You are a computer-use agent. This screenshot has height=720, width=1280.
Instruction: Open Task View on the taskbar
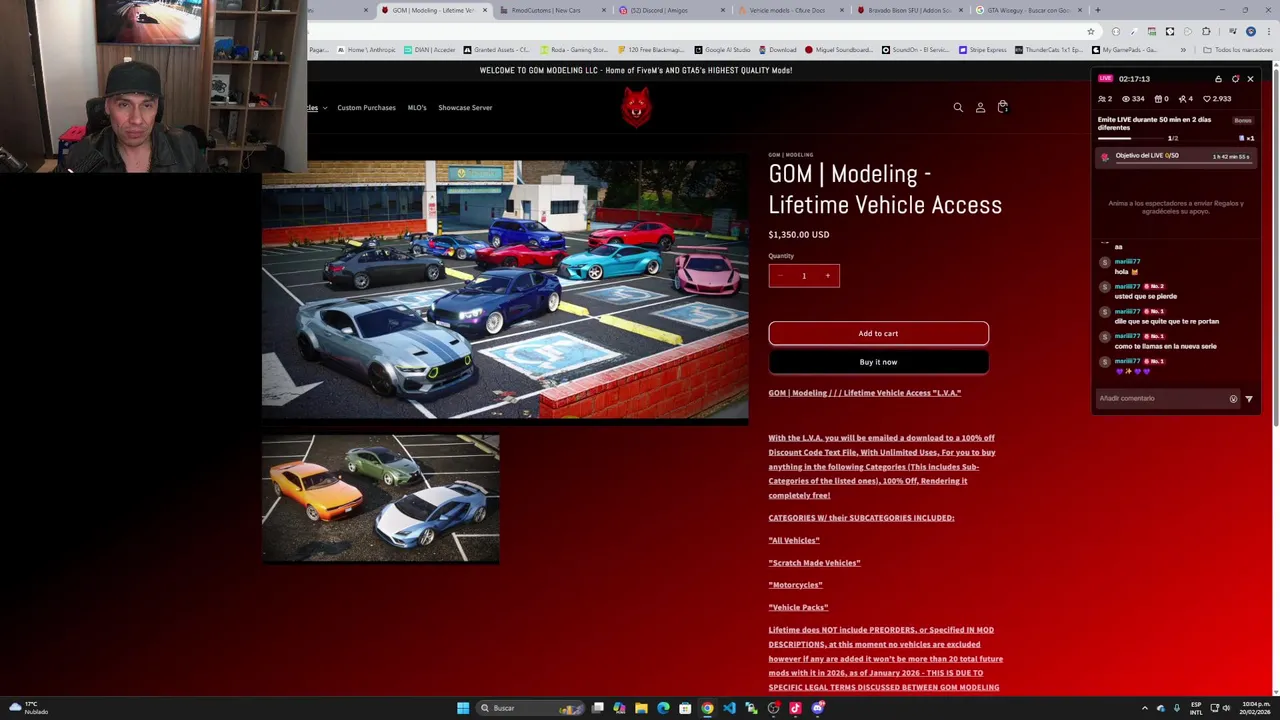597,708
